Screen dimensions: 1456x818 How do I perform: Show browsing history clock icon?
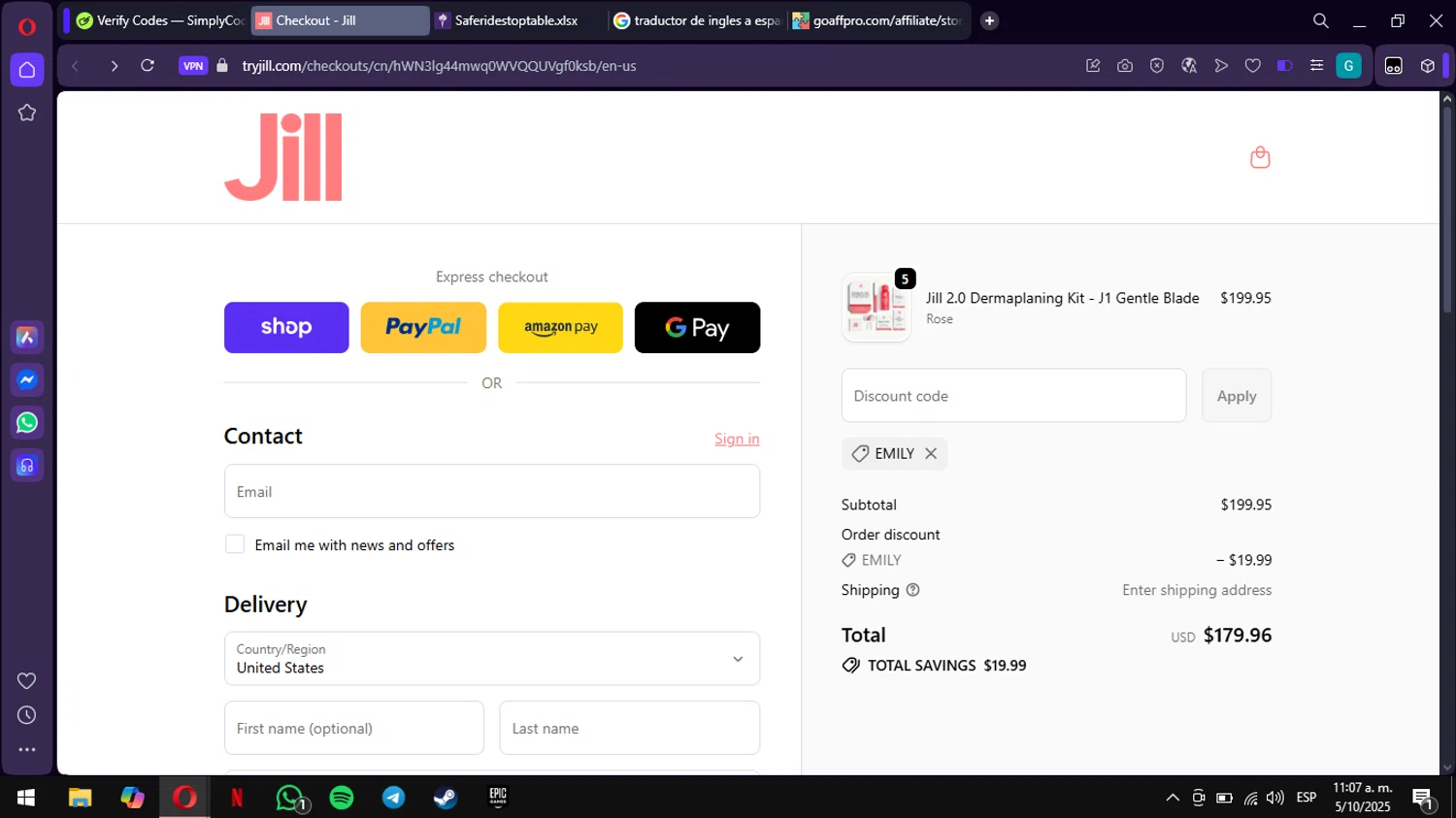[x=27, y=715]
